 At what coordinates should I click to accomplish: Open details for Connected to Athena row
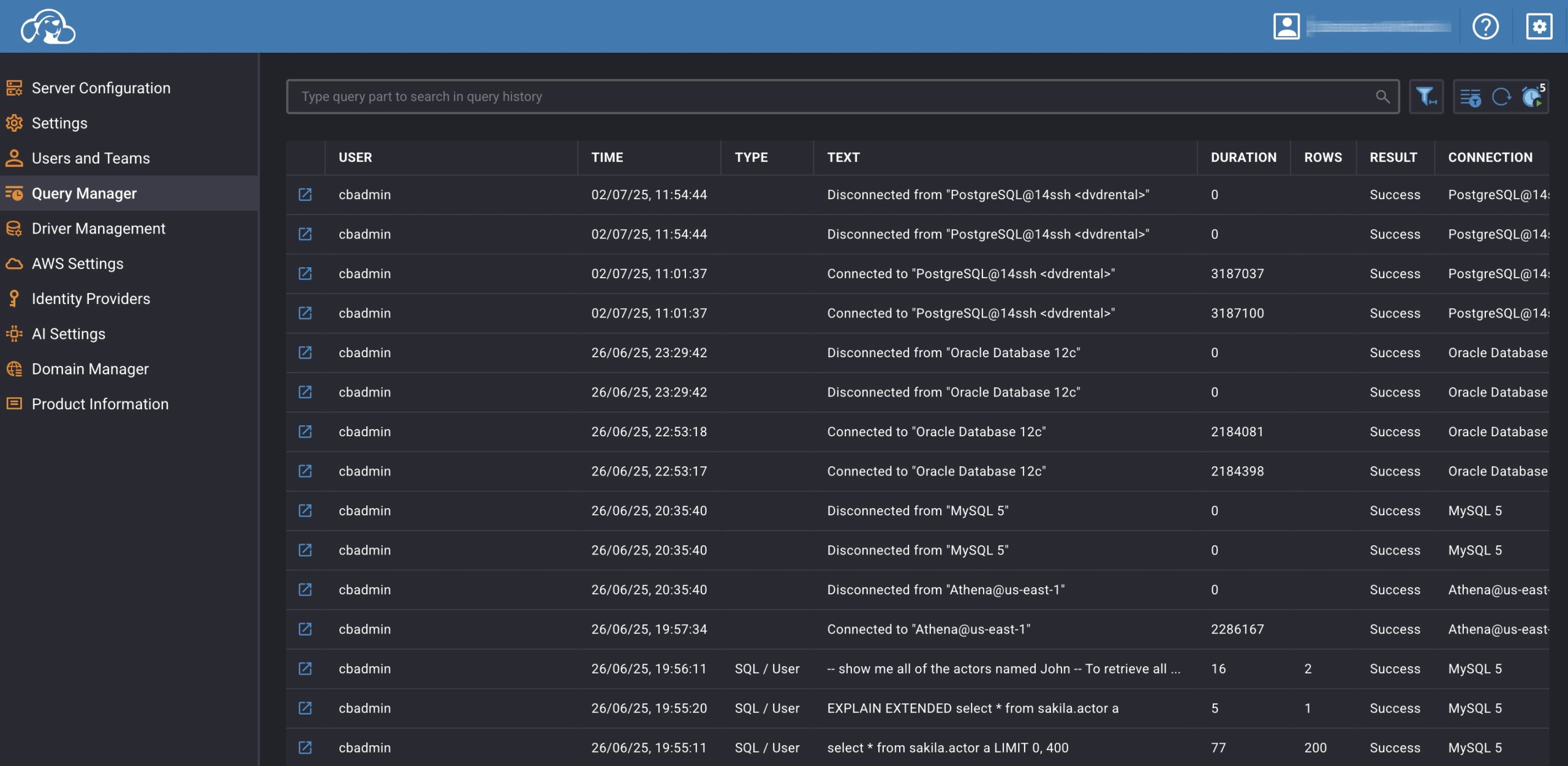coord(305,629)
